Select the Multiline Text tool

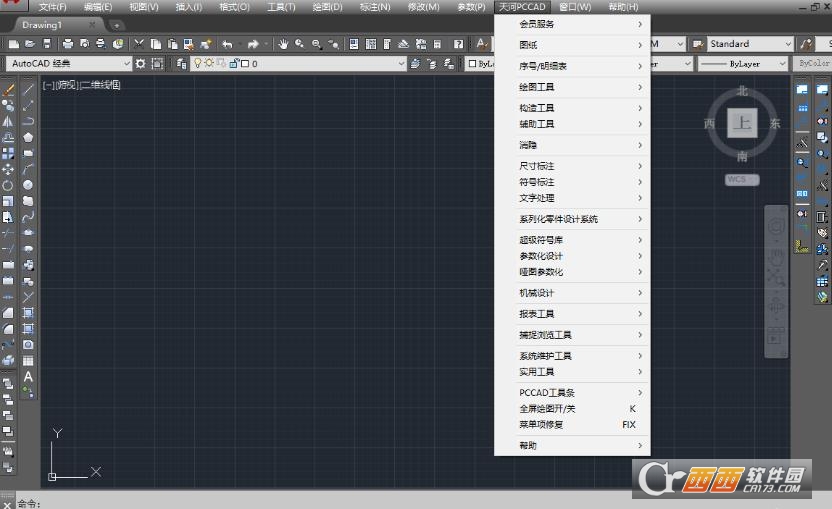tap(28, 376)
